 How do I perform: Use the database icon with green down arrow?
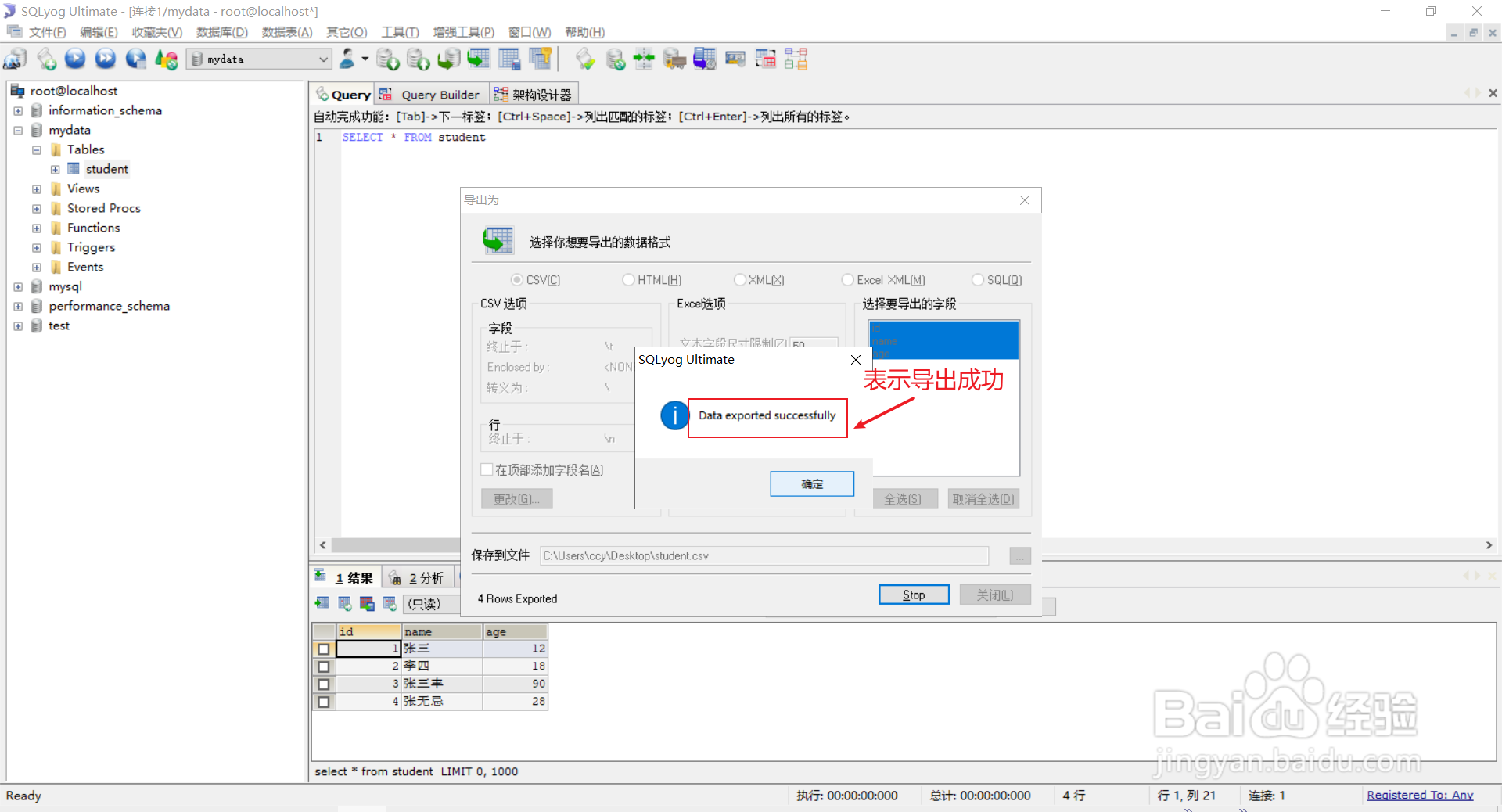387,59
